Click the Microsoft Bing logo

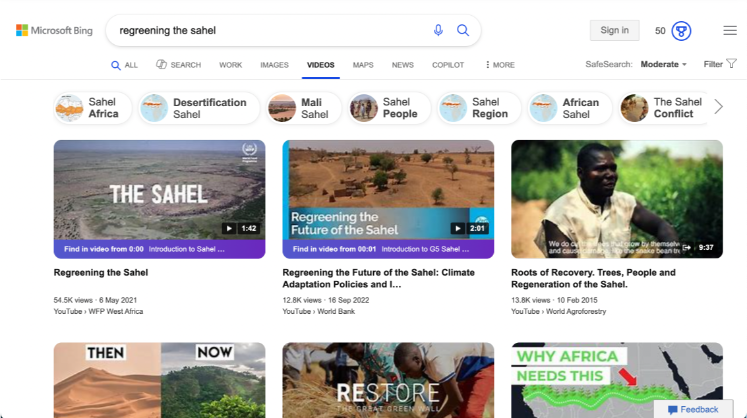pyautogui.click(x=54, y=31)
